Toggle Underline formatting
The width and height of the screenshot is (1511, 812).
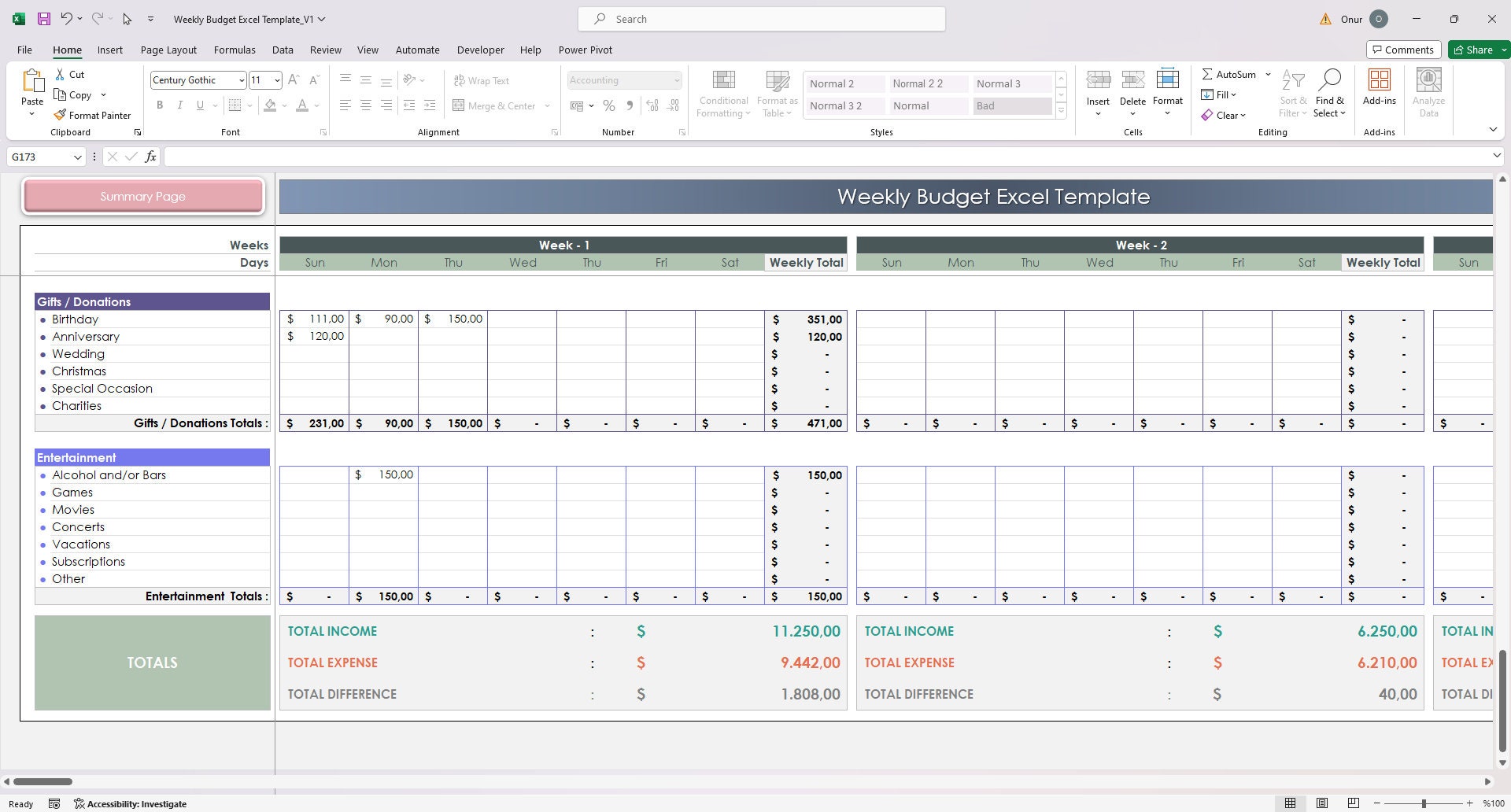point(200,105)
